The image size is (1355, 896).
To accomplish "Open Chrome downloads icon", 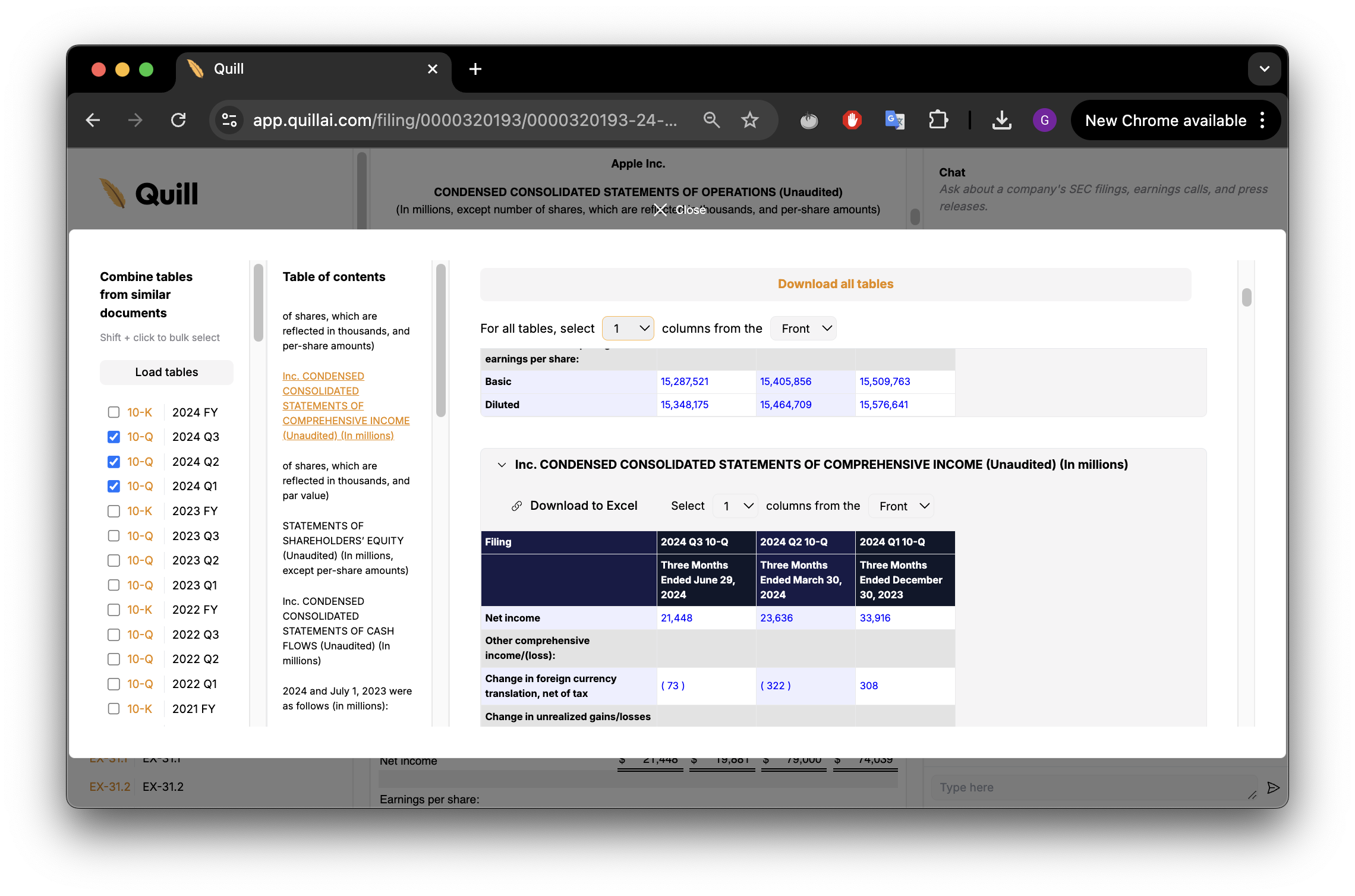I will pyautogui.click(x=1002, y=119).
